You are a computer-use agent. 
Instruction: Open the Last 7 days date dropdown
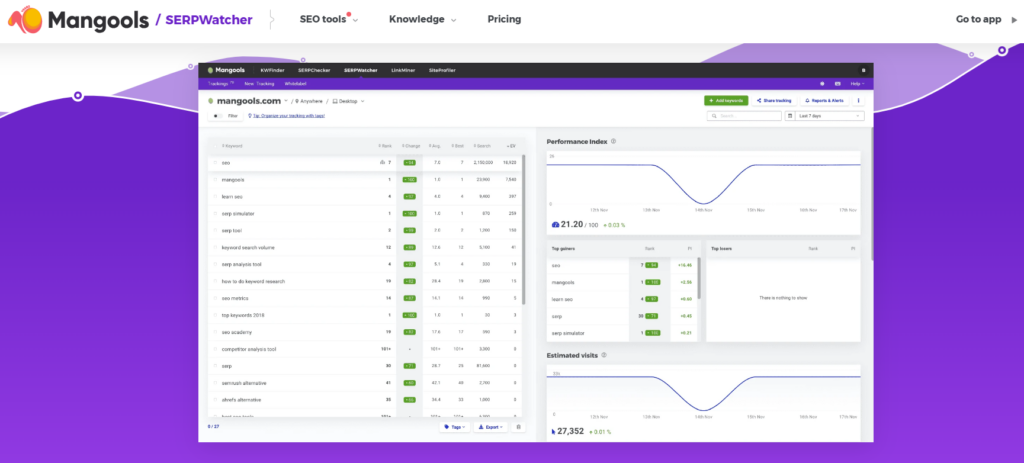(829, 116)
